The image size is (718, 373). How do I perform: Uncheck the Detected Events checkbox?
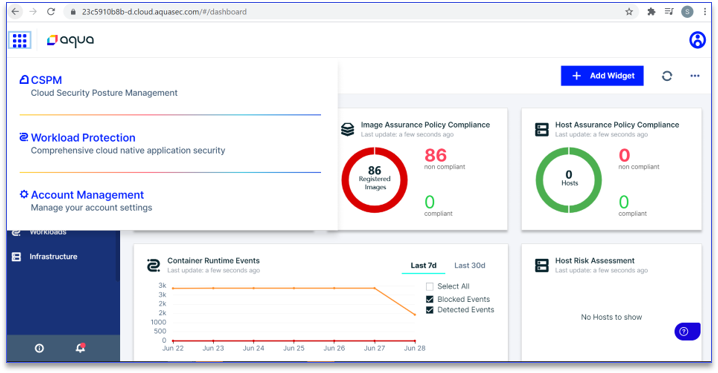tap(430, 310)
